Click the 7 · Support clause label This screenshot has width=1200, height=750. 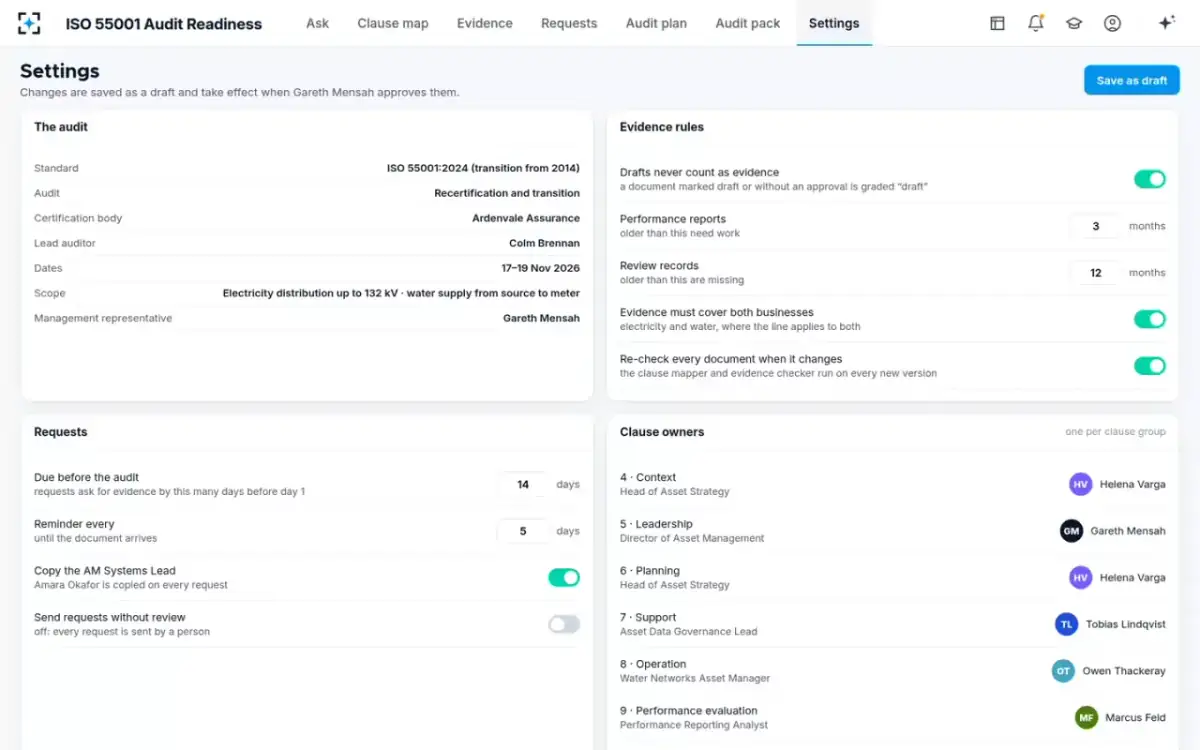pyautogui.click(x=648, y=617)
